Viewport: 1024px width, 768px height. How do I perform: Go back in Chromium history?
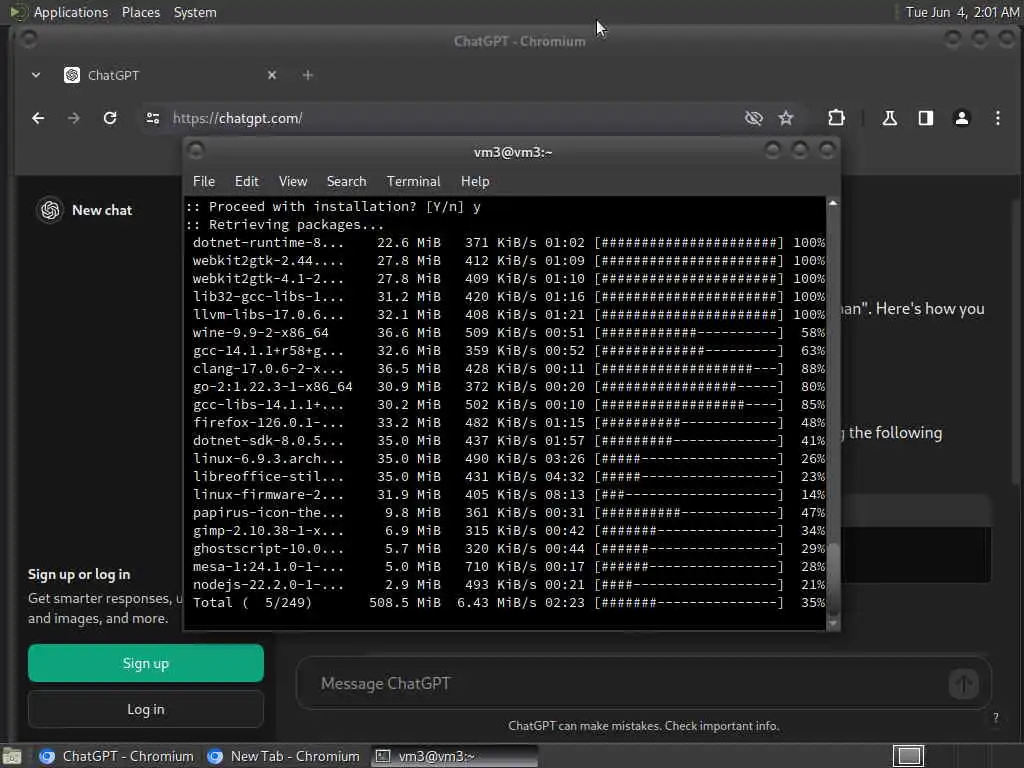point(38,118)
